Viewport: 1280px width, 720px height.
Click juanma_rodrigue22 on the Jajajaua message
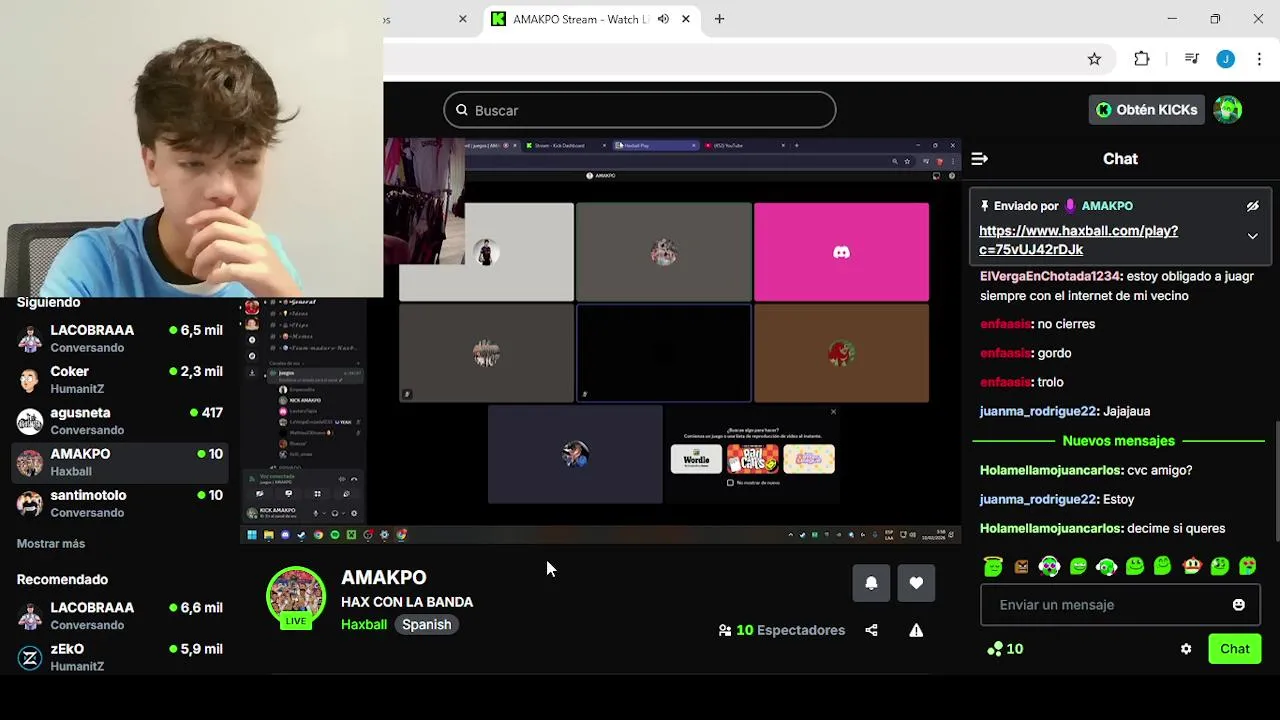[1038, 411]
